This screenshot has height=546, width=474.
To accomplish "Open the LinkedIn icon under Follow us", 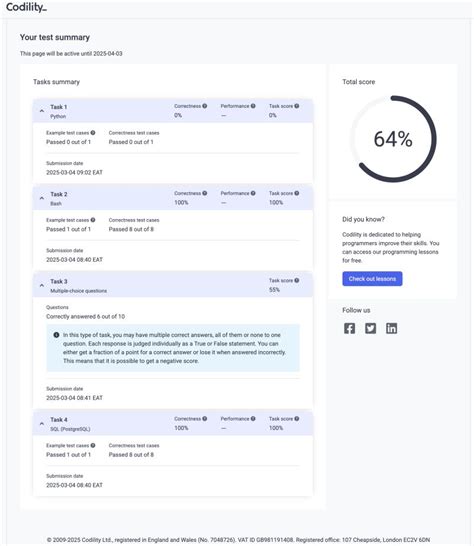I will (x=391, y=328).
